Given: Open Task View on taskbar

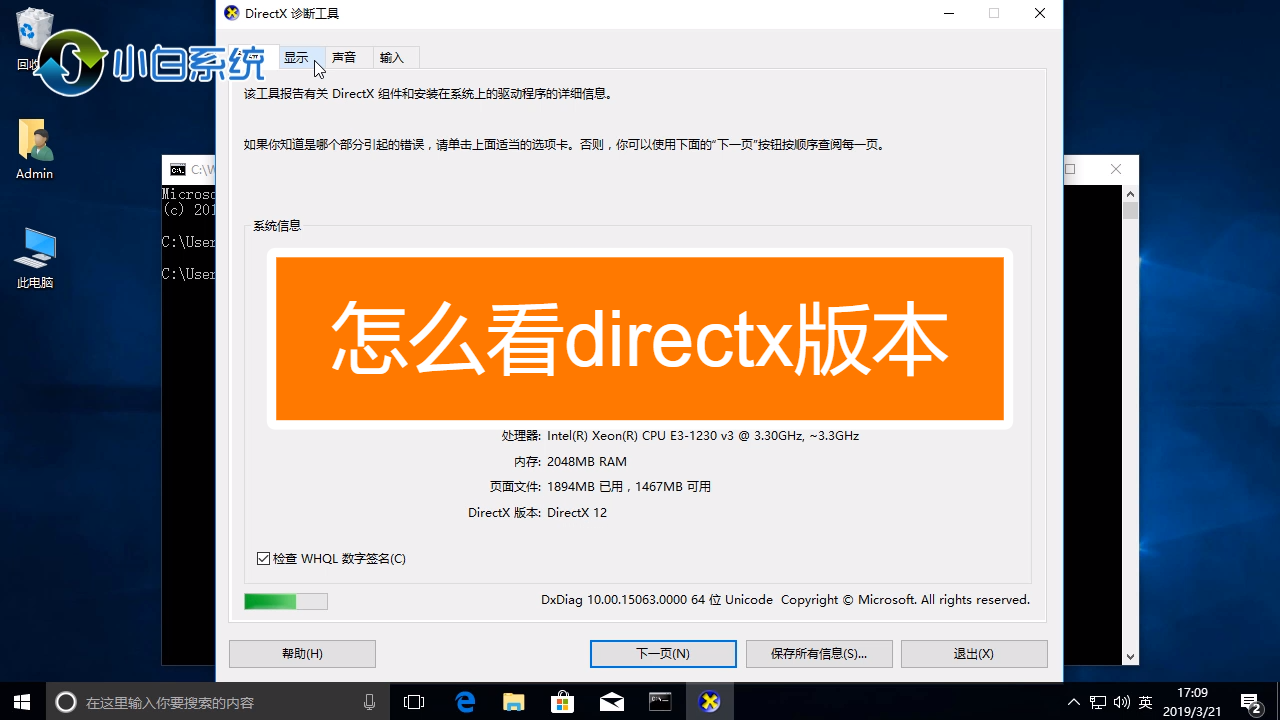Looking at the screenshot, I should click(414, 702).
